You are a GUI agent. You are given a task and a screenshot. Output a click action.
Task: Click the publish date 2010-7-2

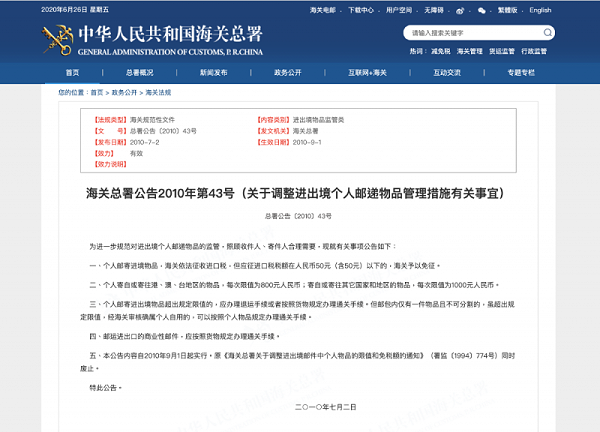(144, 142)
